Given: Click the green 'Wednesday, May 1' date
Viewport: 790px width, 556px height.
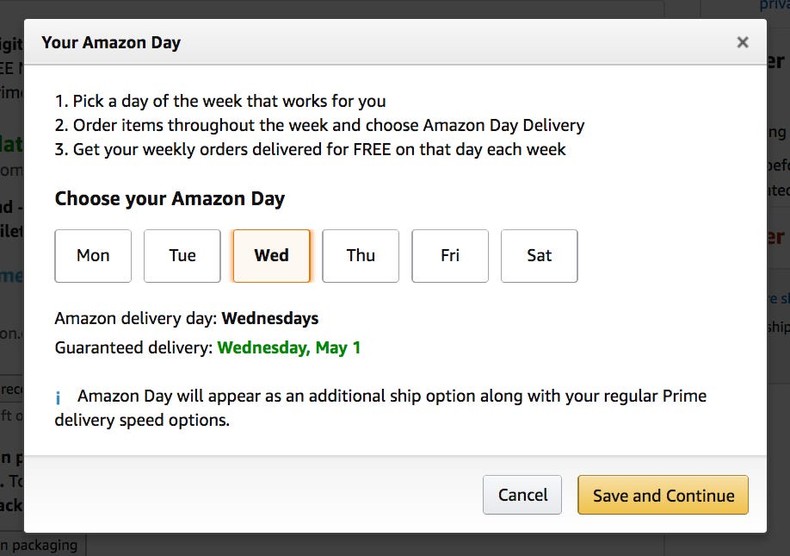Looking at the screenshot, I should (289, 348).
